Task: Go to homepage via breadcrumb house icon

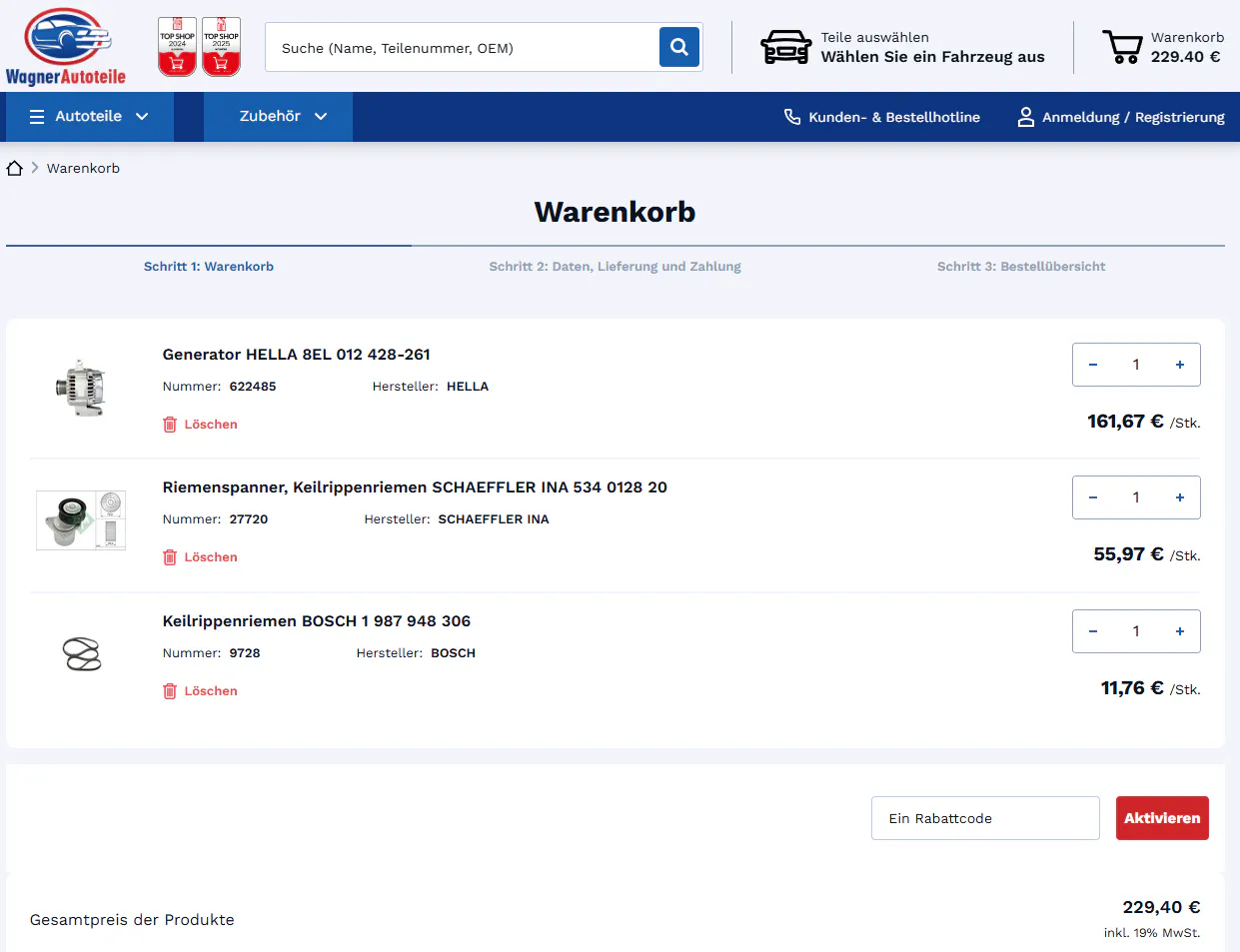Action: tap(15, 168)
